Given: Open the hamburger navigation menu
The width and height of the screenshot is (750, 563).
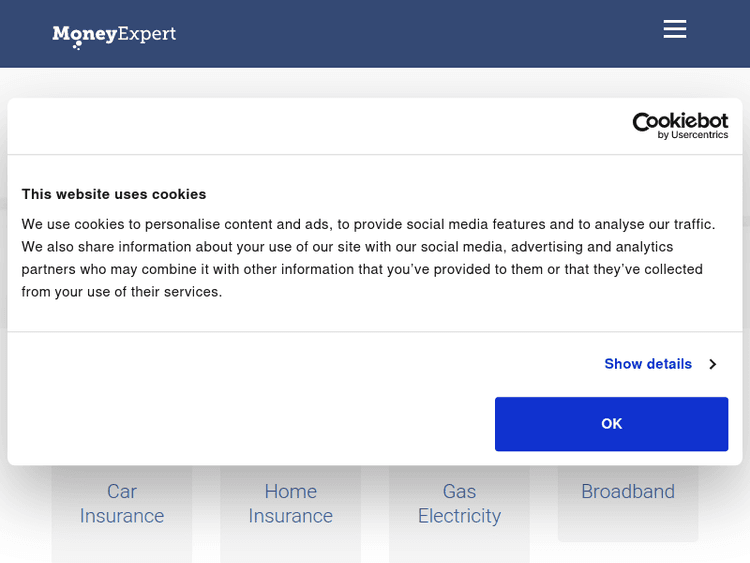Looking at the screenshot, I should tap(675, 29).
